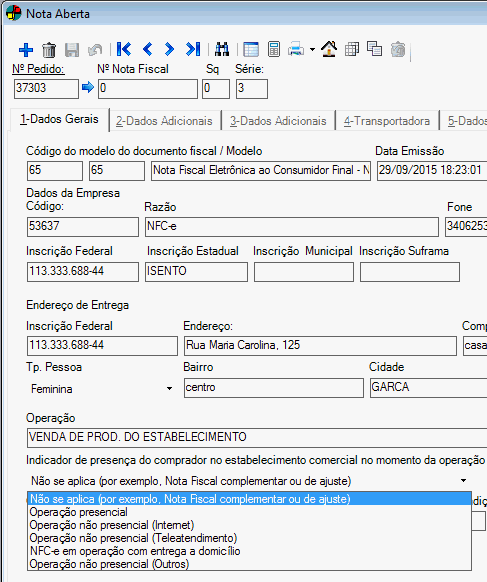Click the house icon in toolbar
This screenshot has width=487, height=582.
pyautogui.click(x=329, y=49)
